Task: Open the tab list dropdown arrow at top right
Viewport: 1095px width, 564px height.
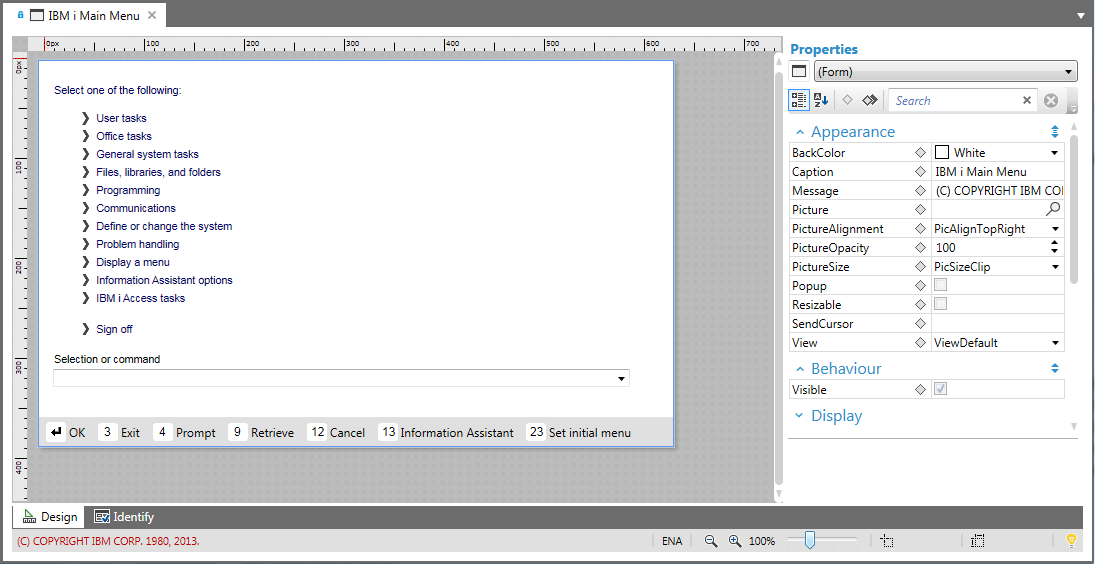Action: pyautogui.click(x=1081, y=14)
